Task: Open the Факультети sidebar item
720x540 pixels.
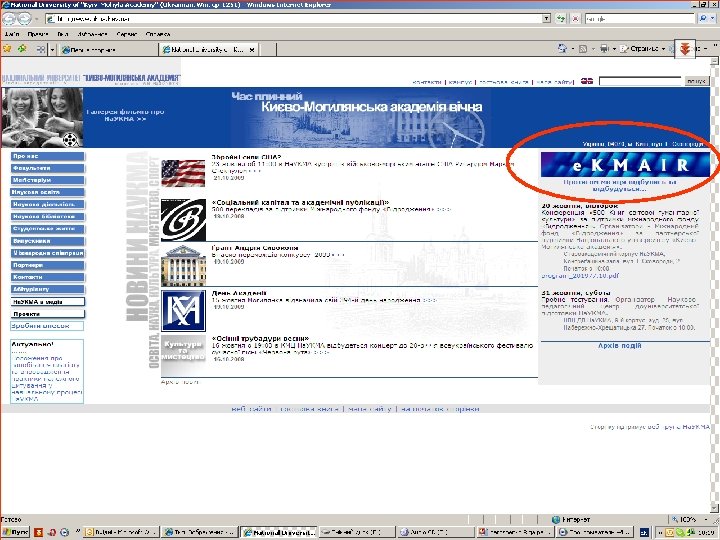Action: coord(48,168)
